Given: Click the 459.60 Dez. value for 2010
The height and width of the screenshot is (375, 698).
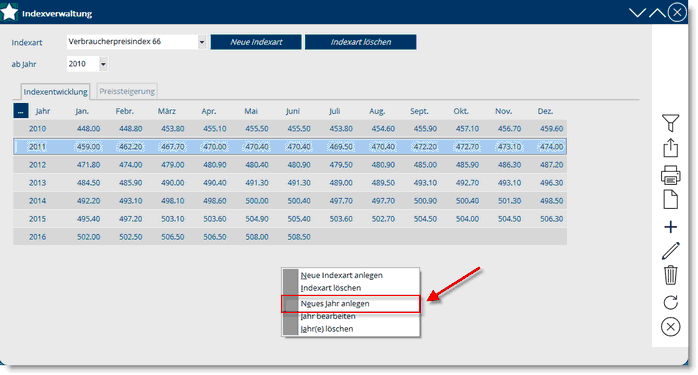Looking at the screenshot, I should point(552,129).
